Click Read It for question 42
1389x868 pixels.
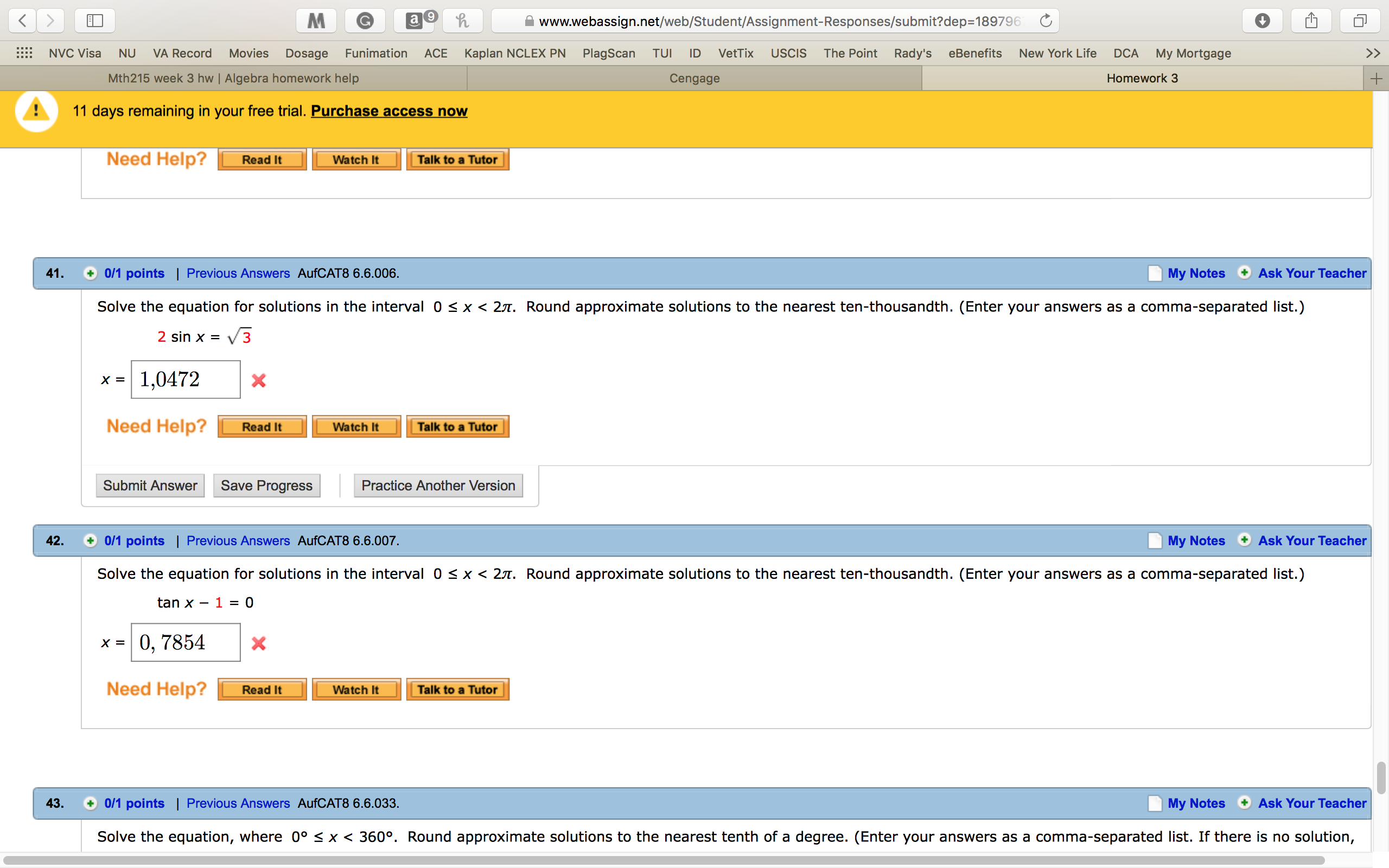click(262, 690)
